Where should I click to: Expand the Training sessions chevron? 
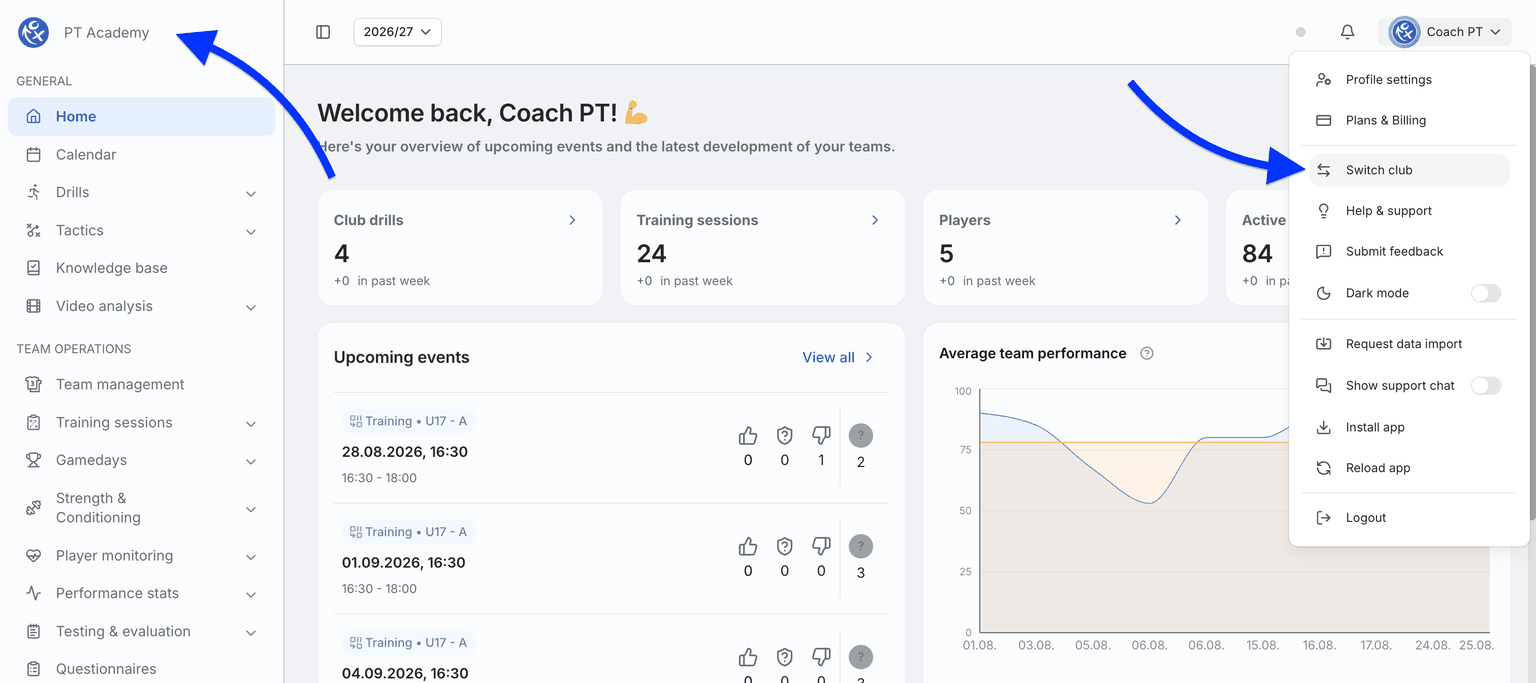point(251,423)
